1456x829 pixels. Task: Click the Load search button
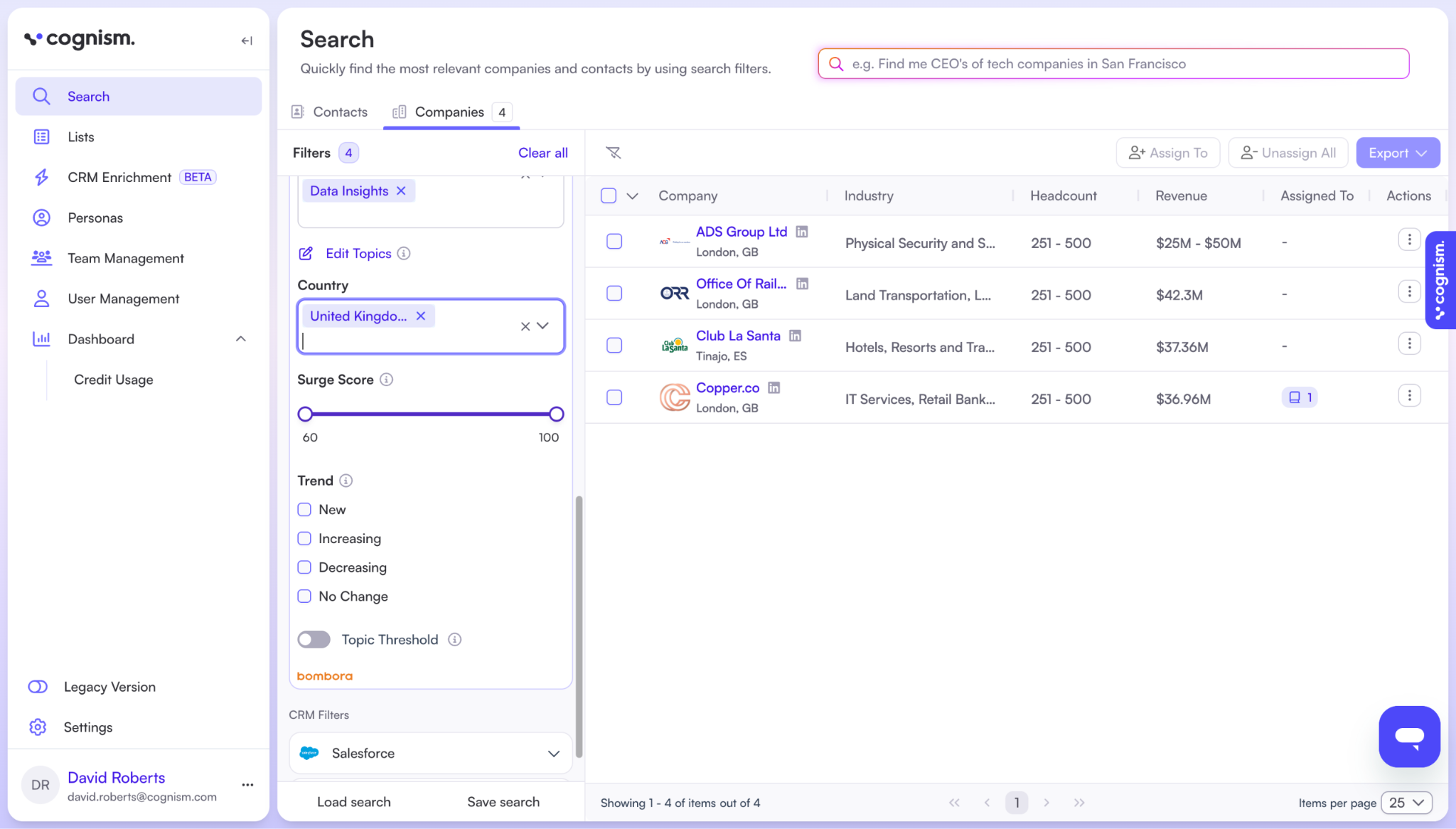(x=354, y=802)
